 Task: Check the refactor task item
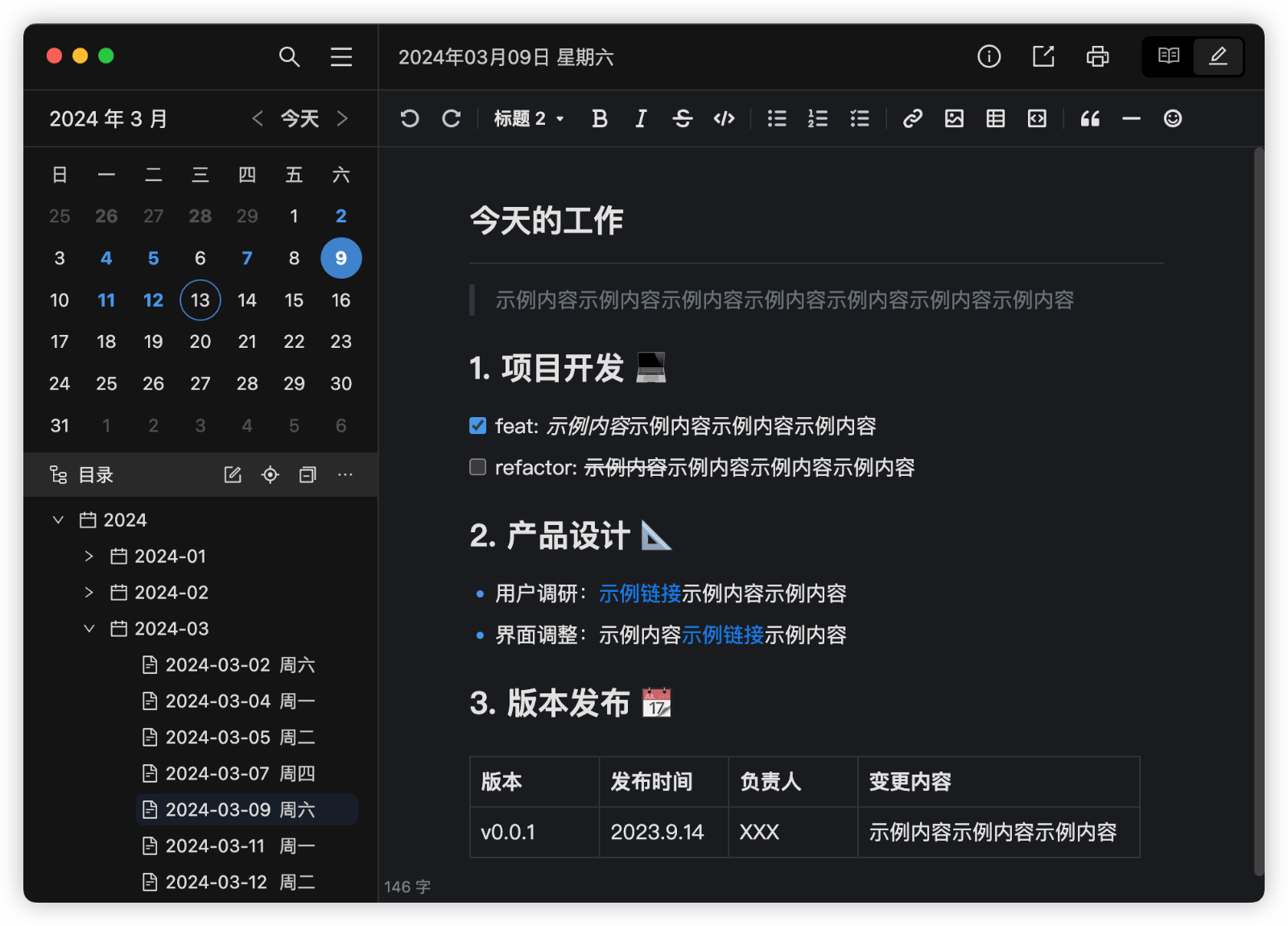477,466
